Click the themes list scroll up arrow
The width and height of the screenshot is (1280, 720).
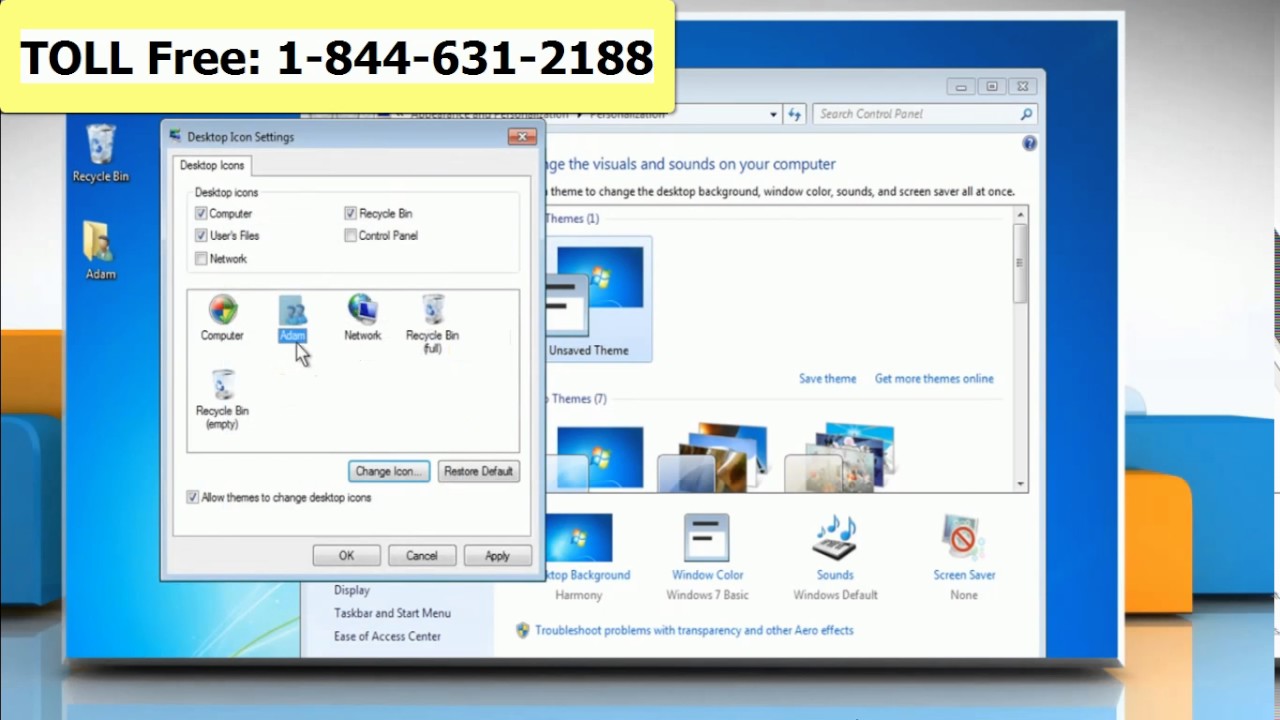1020,215
